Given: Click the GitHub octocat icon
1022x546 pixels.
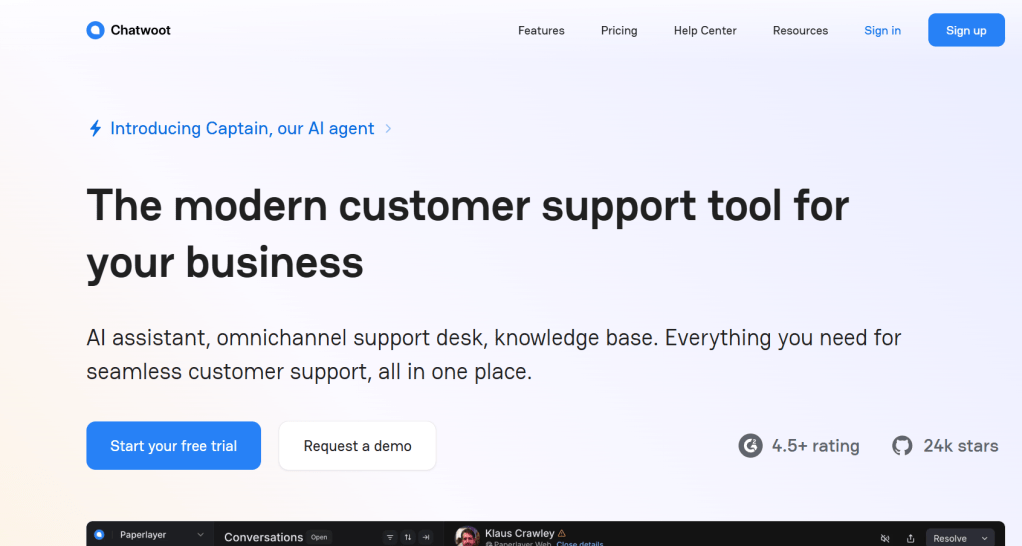Looking at the screenshot, I should pyautogui.click(x=902, y=446).
